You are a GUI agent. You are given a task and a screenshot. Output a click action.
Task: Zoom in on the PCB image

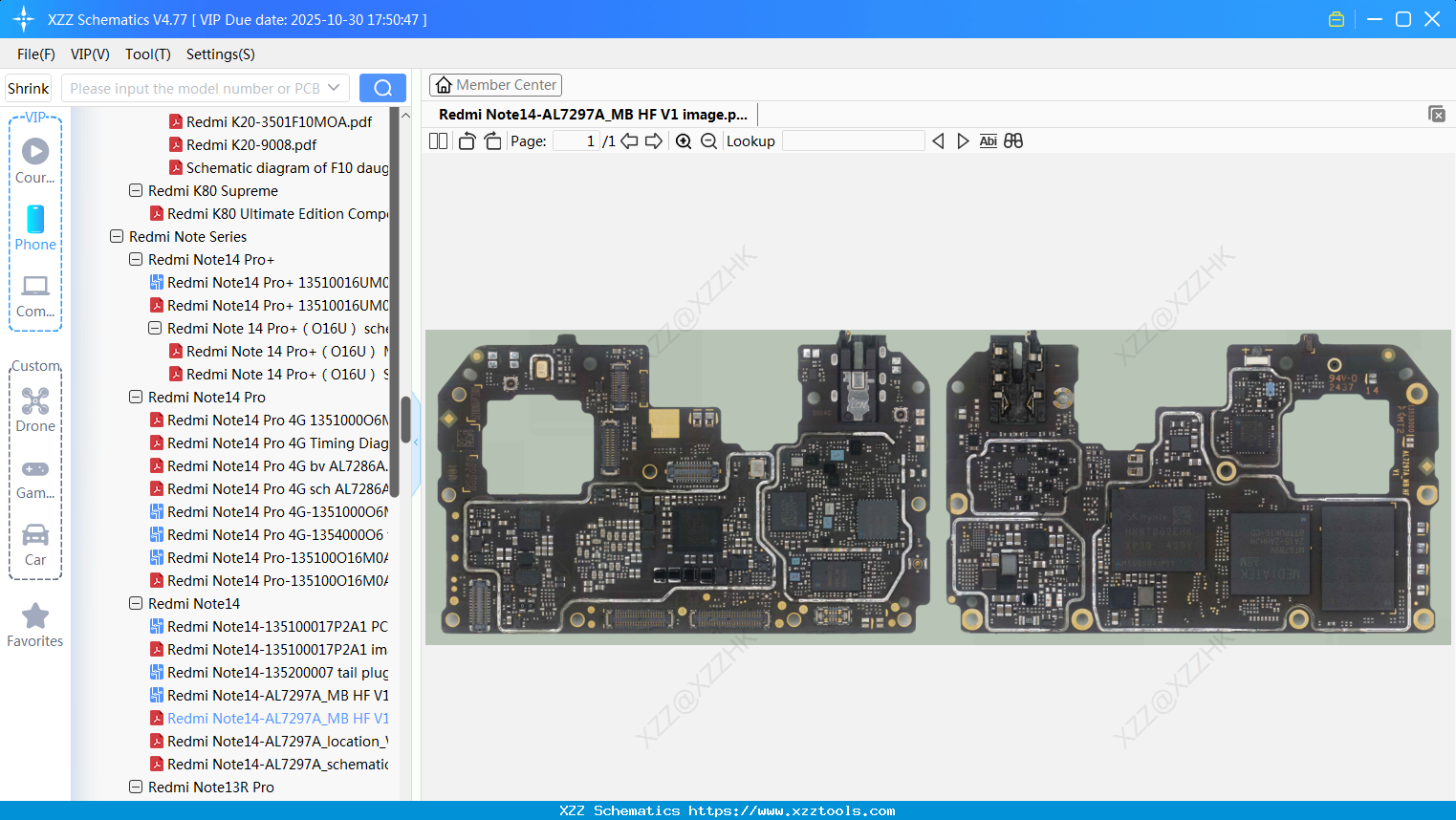pos(684,140)
